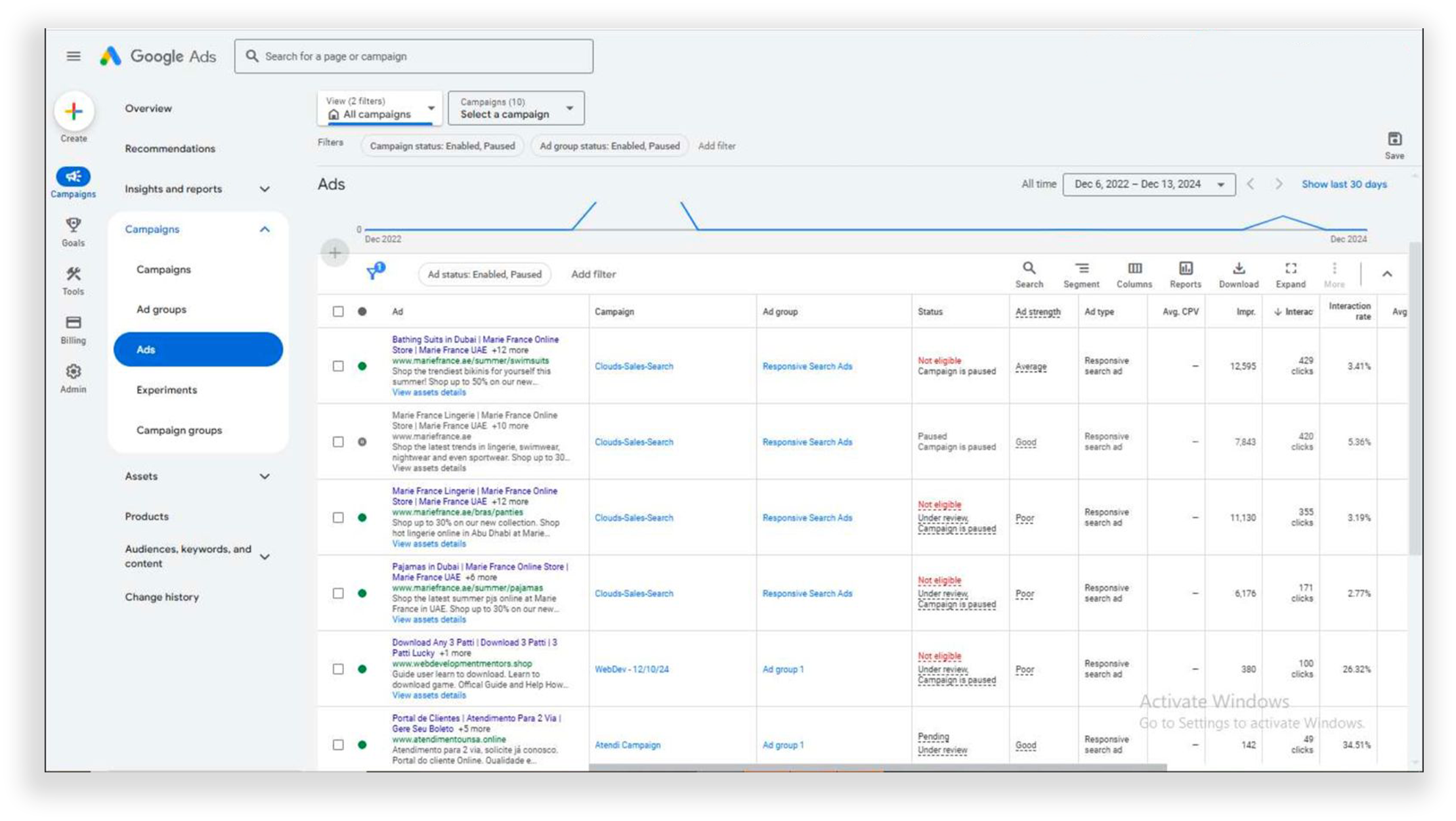The height and width of the screenshot is (821, 1456).
Task: Check the paused Marie France Lingerie ad row
Action: 338,442
